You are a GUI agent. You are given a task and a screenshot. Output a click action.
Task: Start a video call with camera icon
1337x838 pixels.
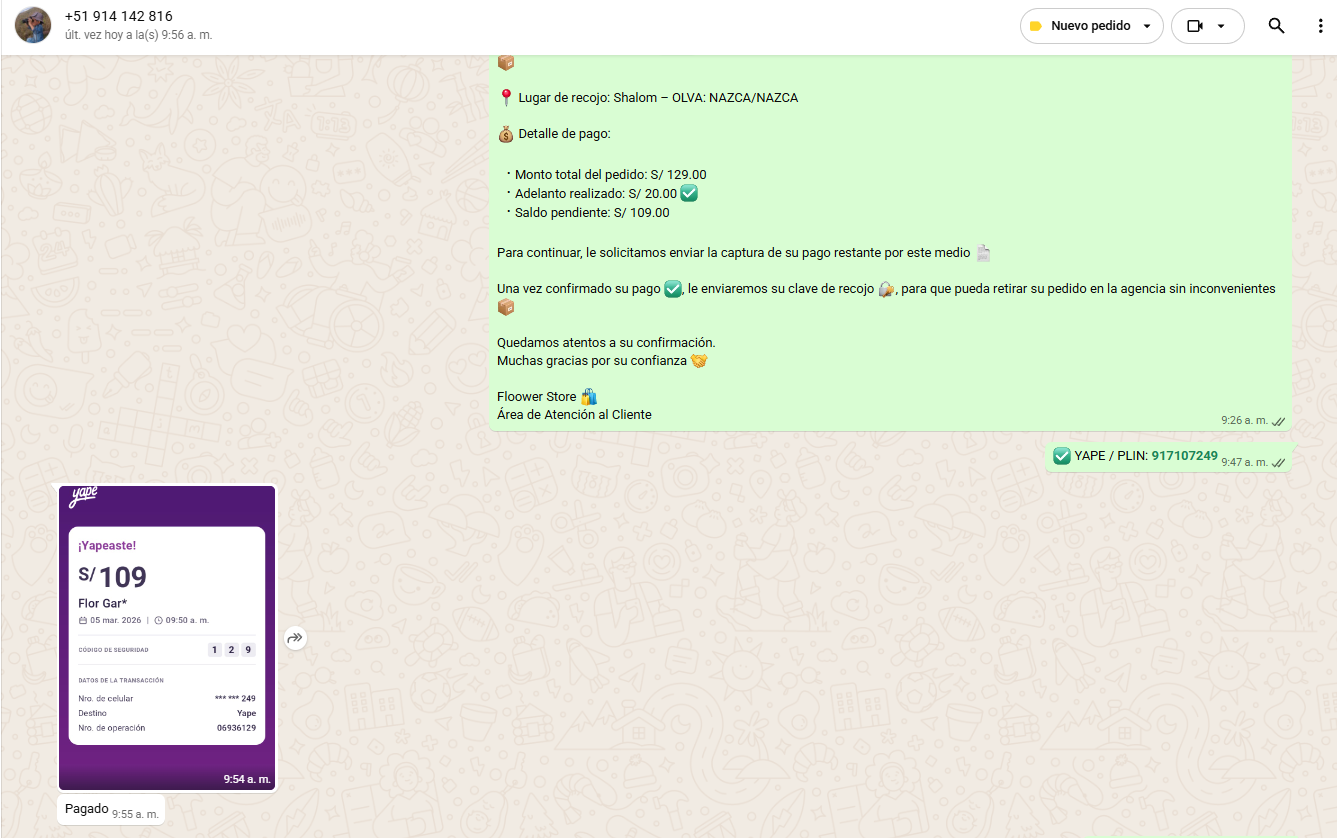pos(1194,26)
